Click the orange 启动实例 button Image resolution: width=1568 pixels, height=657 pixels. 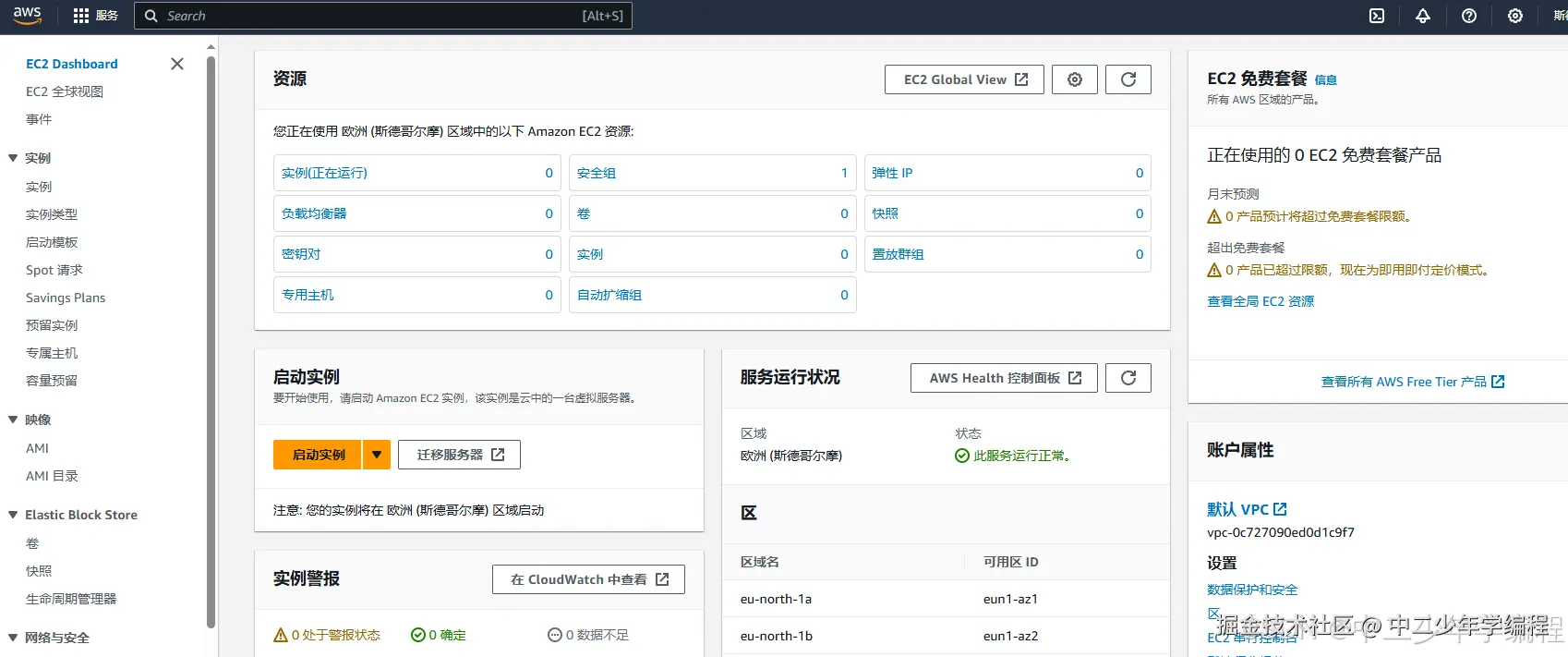pos(318,455)
